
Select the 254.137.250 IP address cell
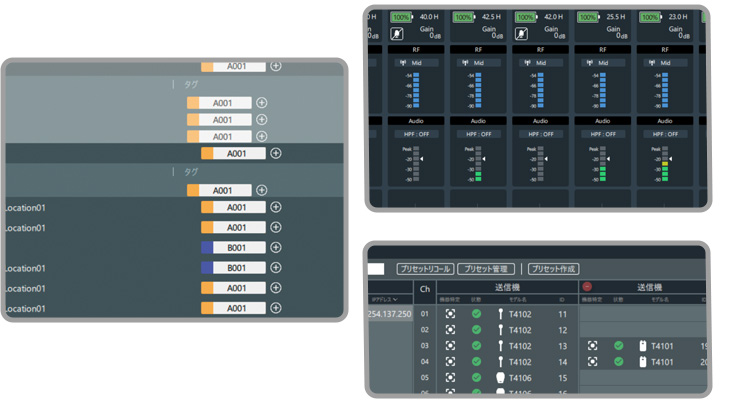(x=389, y=314)
